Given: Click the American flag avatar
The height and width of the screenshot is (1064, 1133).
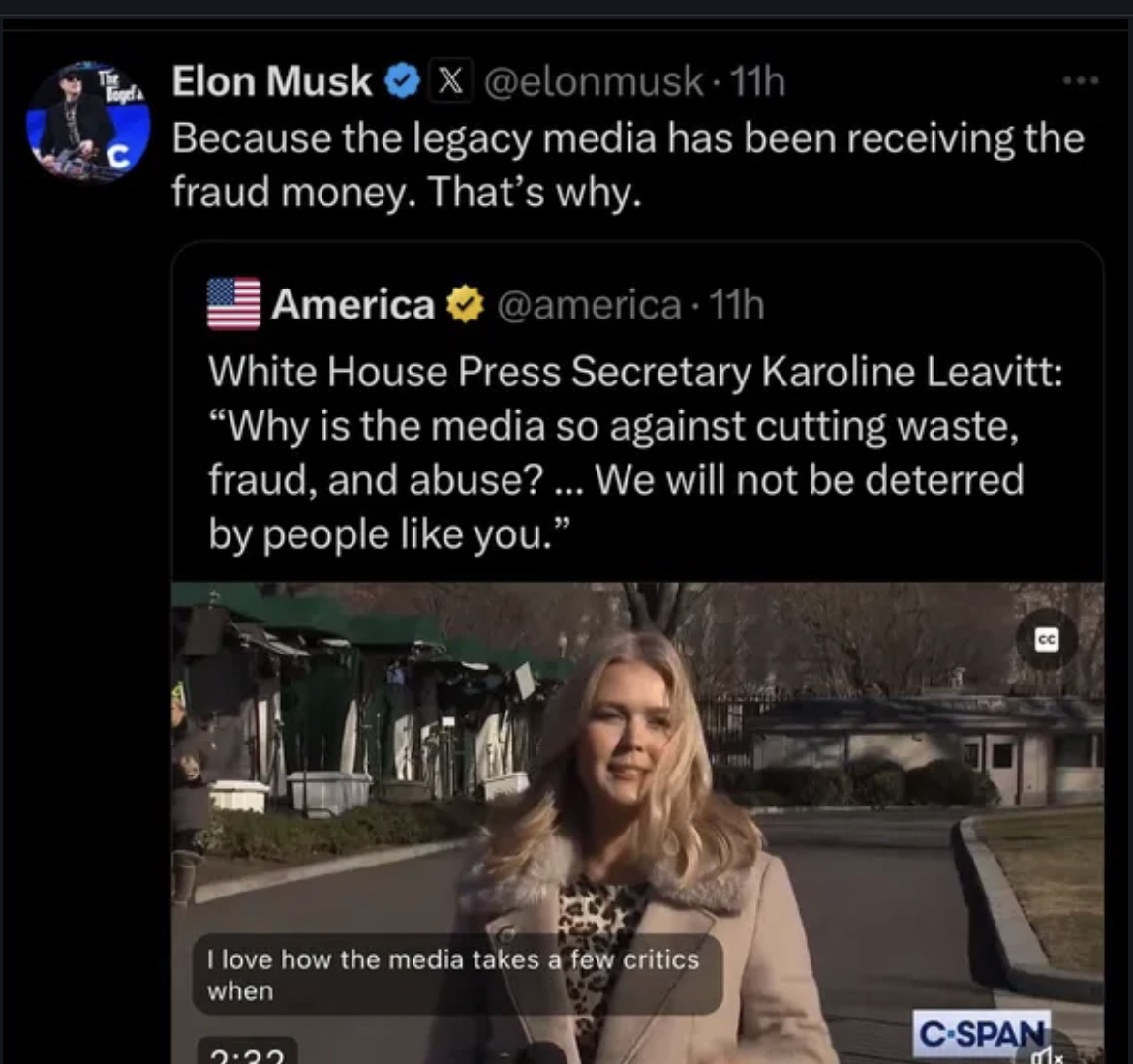Looking at the screenshot, I should [x=233, y=304].
